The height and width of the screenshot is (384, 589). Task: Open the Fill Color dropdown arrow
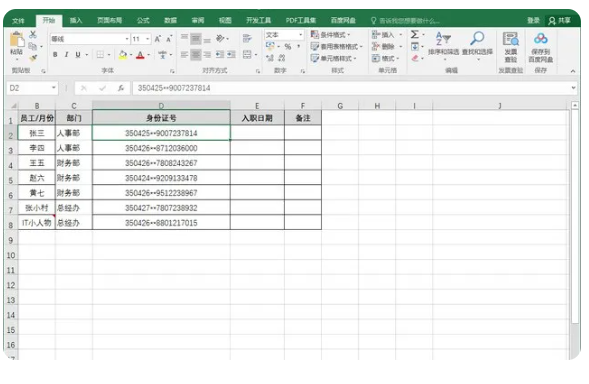pos(131,55)
